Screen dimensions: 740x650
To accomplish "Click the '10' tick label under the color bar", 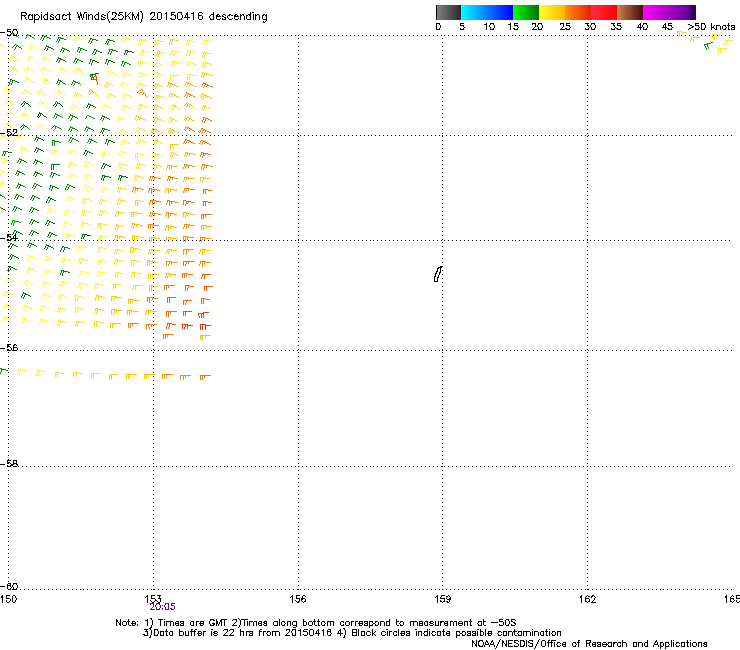I will point(489,27).
